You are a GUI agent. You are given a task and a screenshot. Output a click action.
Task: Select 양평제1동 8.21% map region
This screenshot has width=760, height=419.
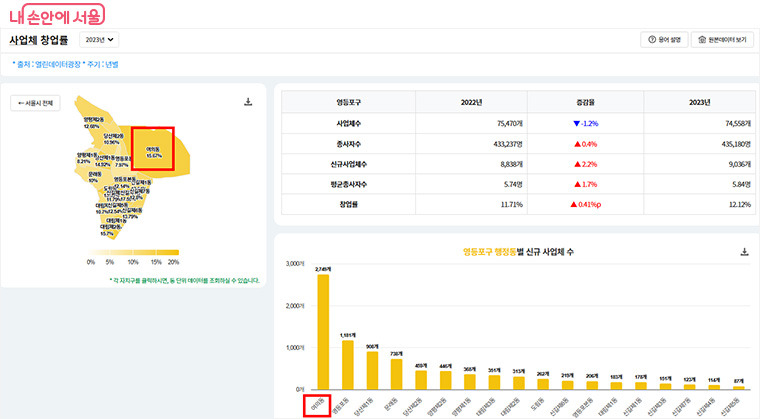(85, 158)
